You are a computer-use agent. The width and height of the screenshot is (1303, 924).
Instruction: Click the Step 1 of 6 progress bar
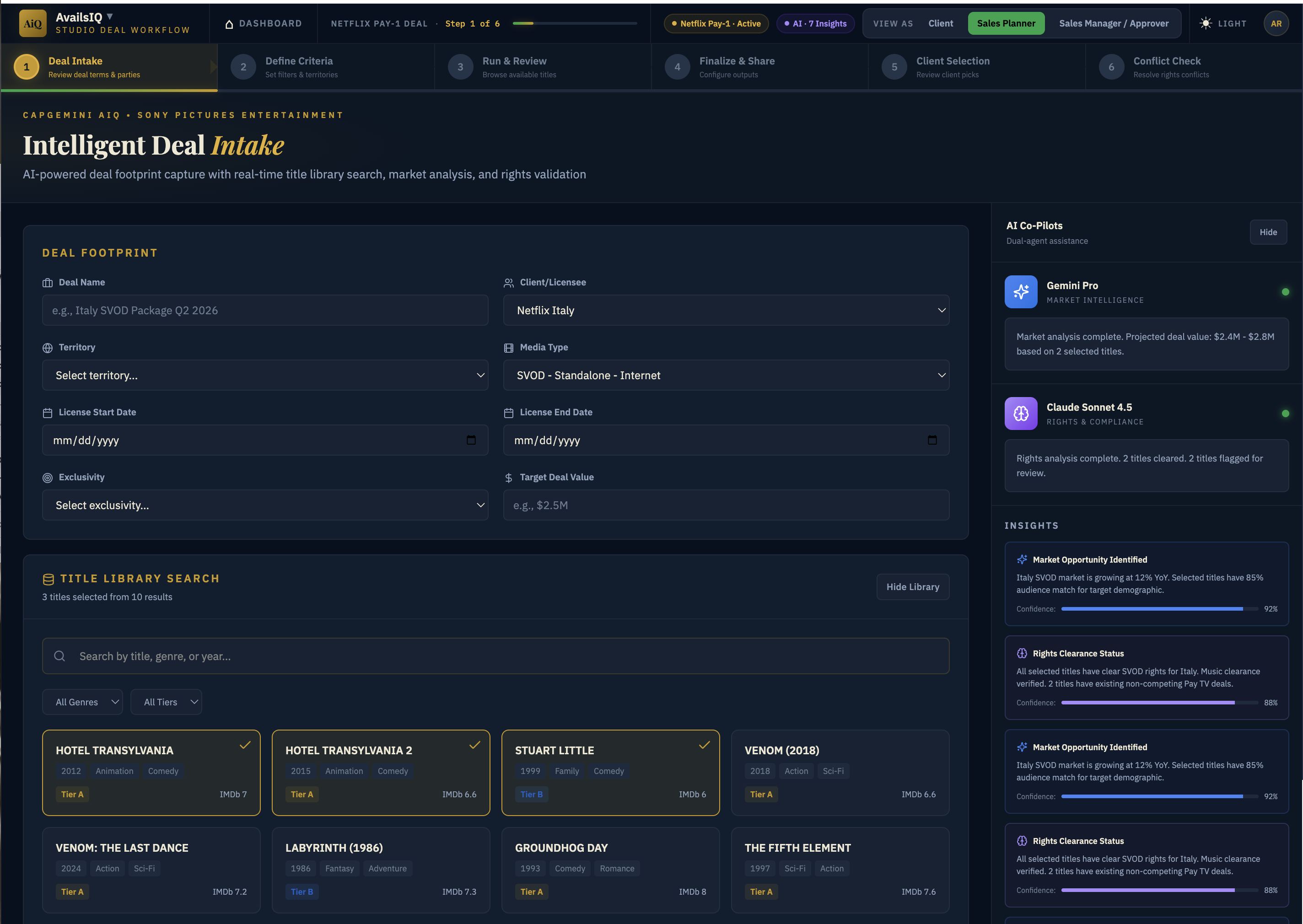(x=575, y=23)
